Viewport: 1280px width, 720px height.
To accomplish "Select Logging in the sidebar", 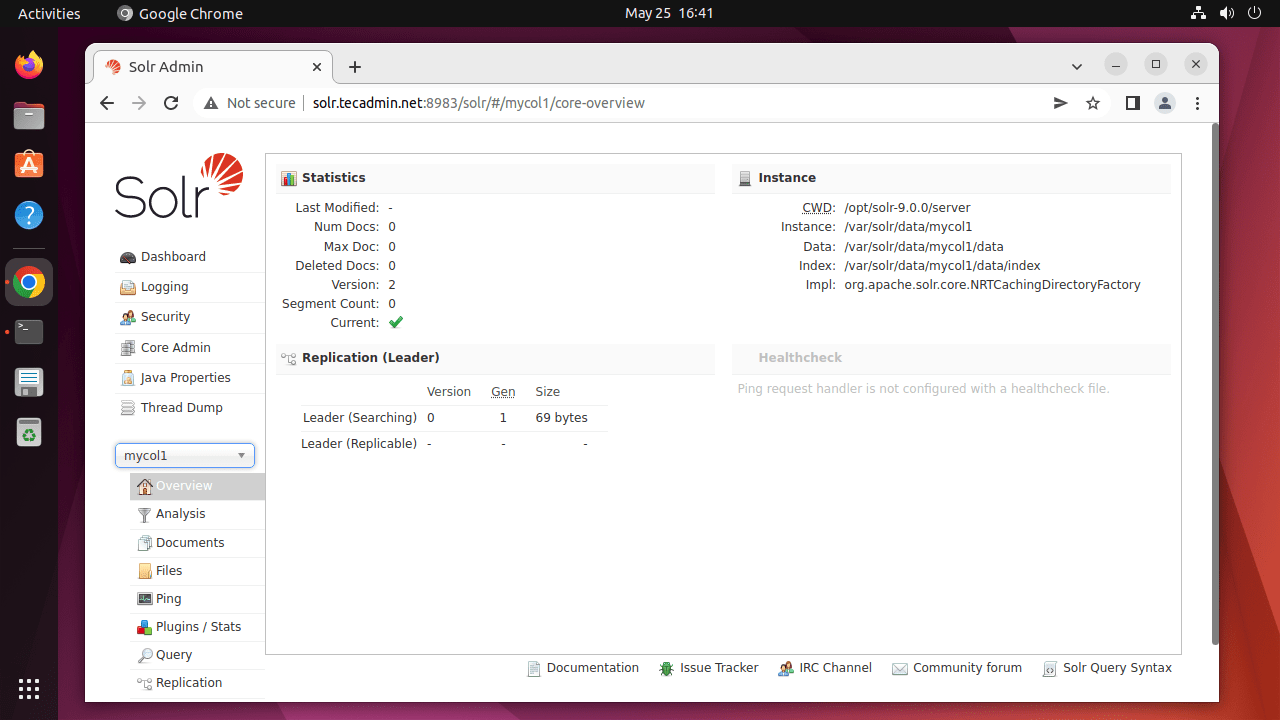I will pyautogui.click(x=163, y=287).
